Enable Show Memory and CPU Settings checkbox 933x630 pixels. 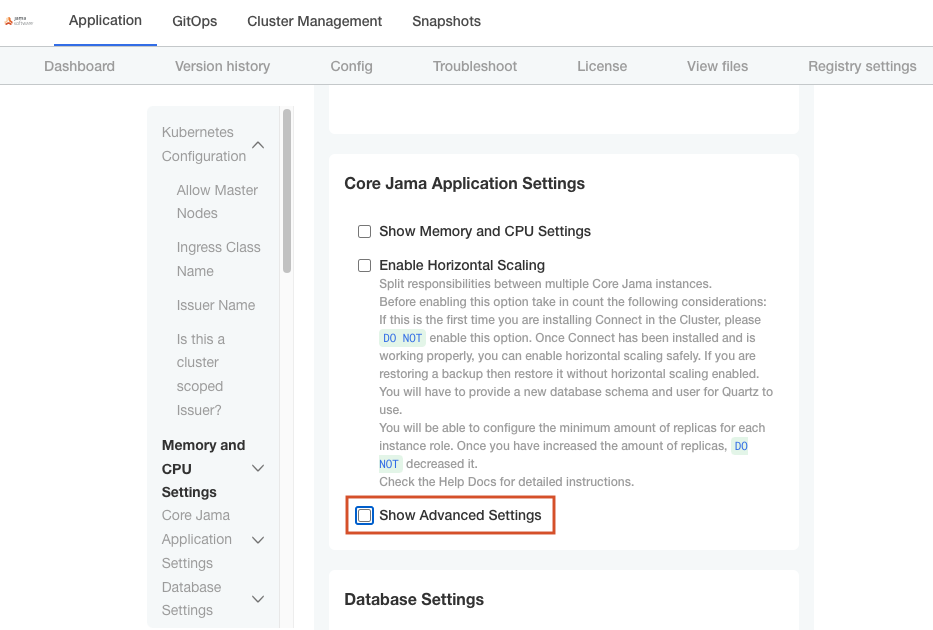point(364,231)
